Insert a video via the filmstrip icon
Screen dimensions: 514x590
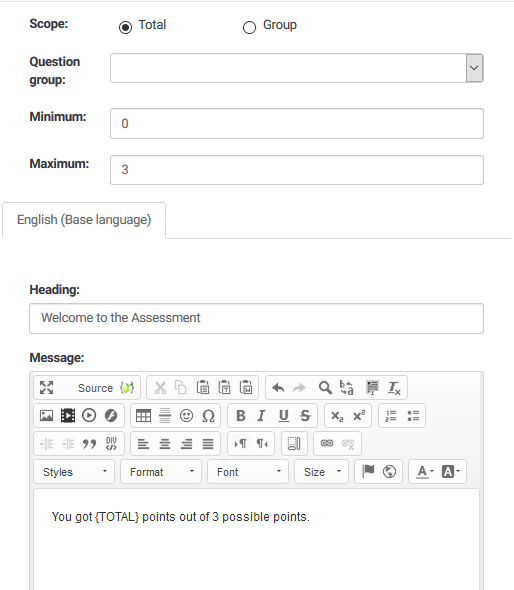[68, 415]
